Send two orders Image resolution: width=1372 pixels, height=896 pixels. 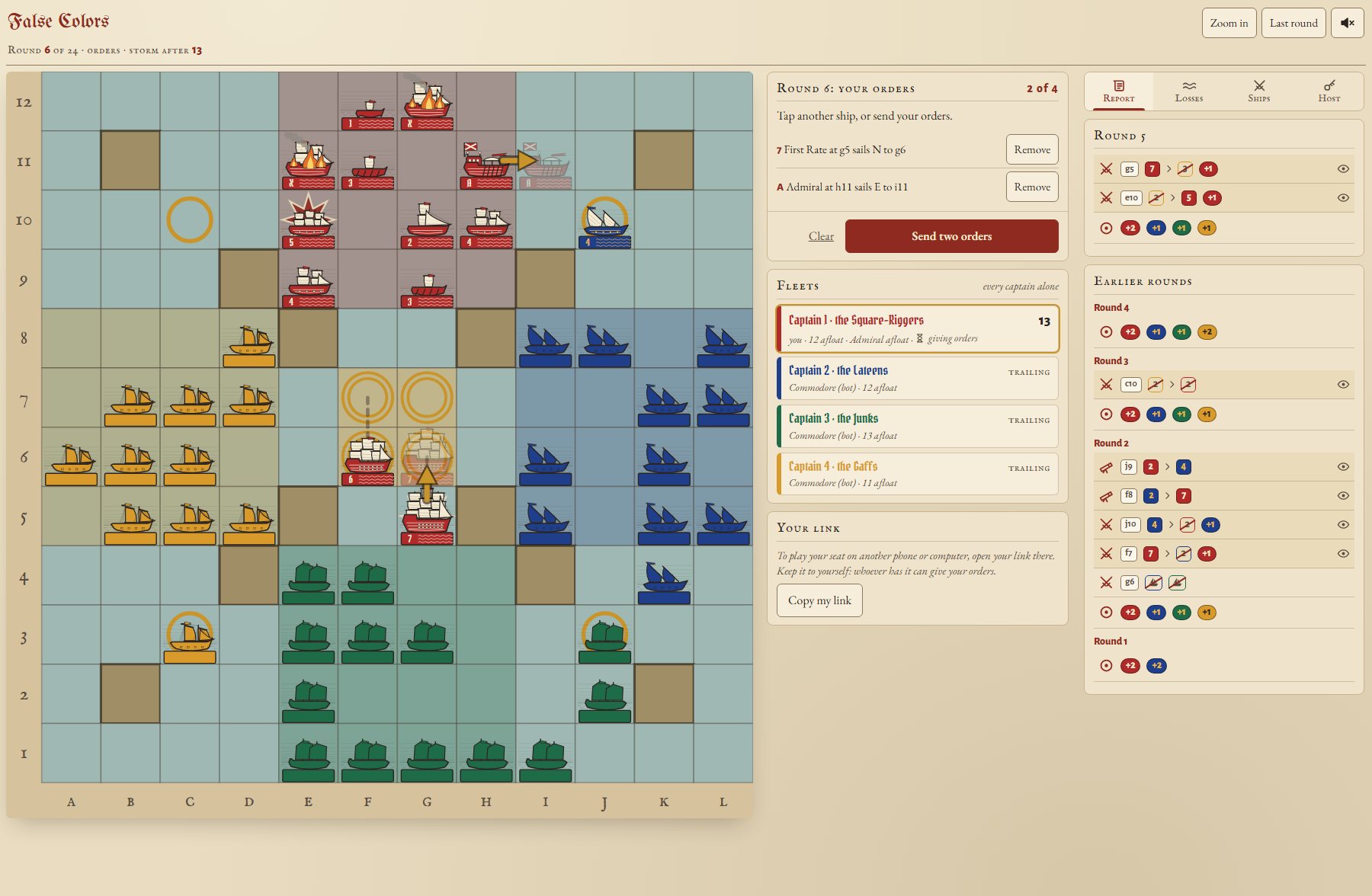pyautogui.click(x=952, y=236)
